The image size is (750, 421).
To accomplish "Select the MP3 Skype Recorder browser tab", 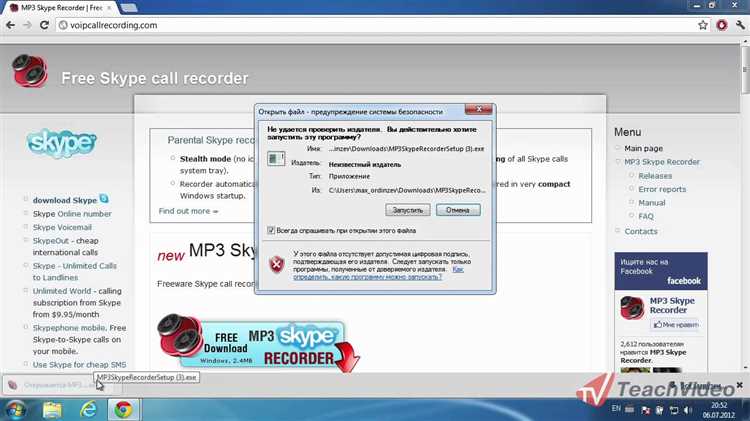I will coord(61,8).
